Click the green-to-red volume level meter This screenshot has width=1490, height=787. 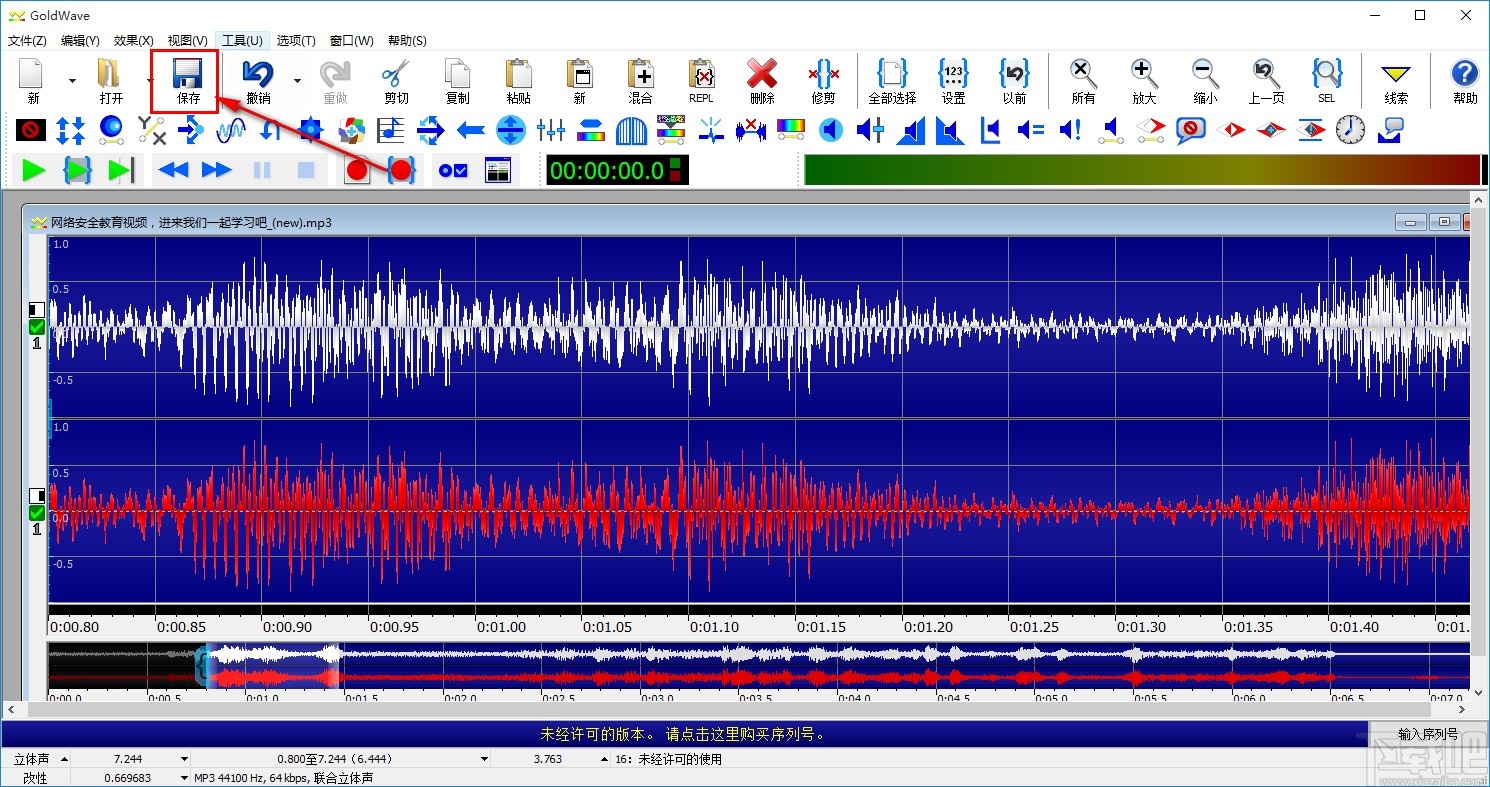[x=1142, y=170]
